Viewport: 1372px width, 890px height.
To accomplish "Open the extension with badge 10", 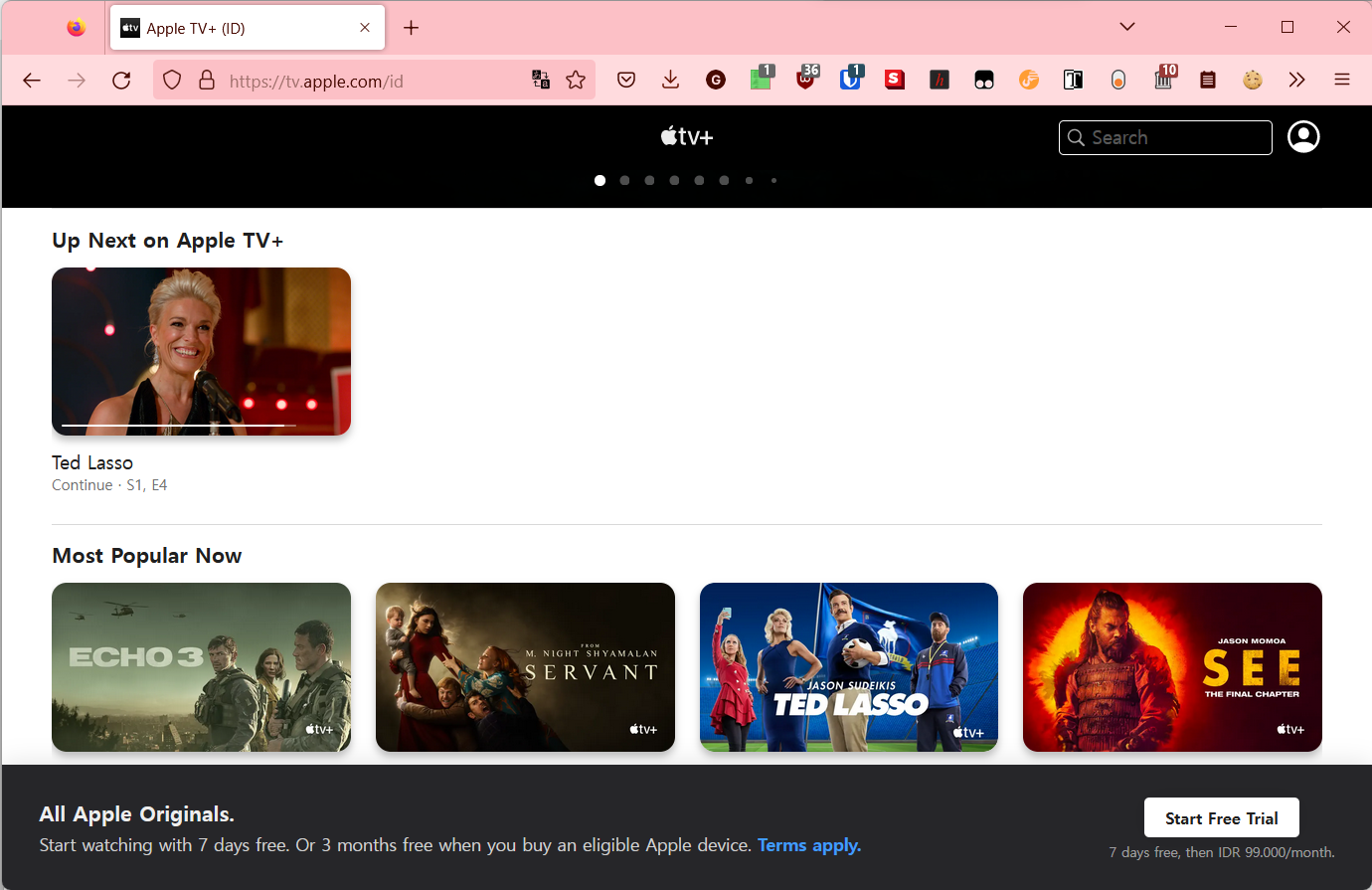I will point(1164,79).
